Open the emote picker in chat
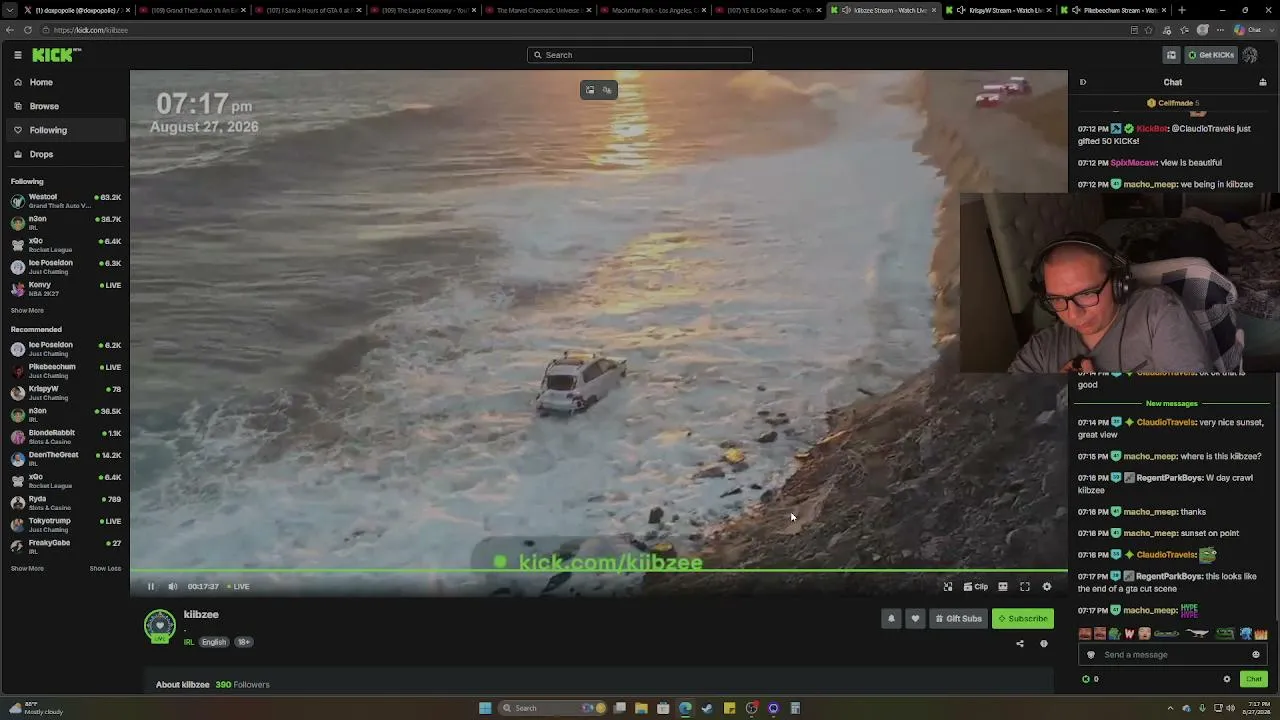This screenshot has height=720, width=1280. point(1256,655)
